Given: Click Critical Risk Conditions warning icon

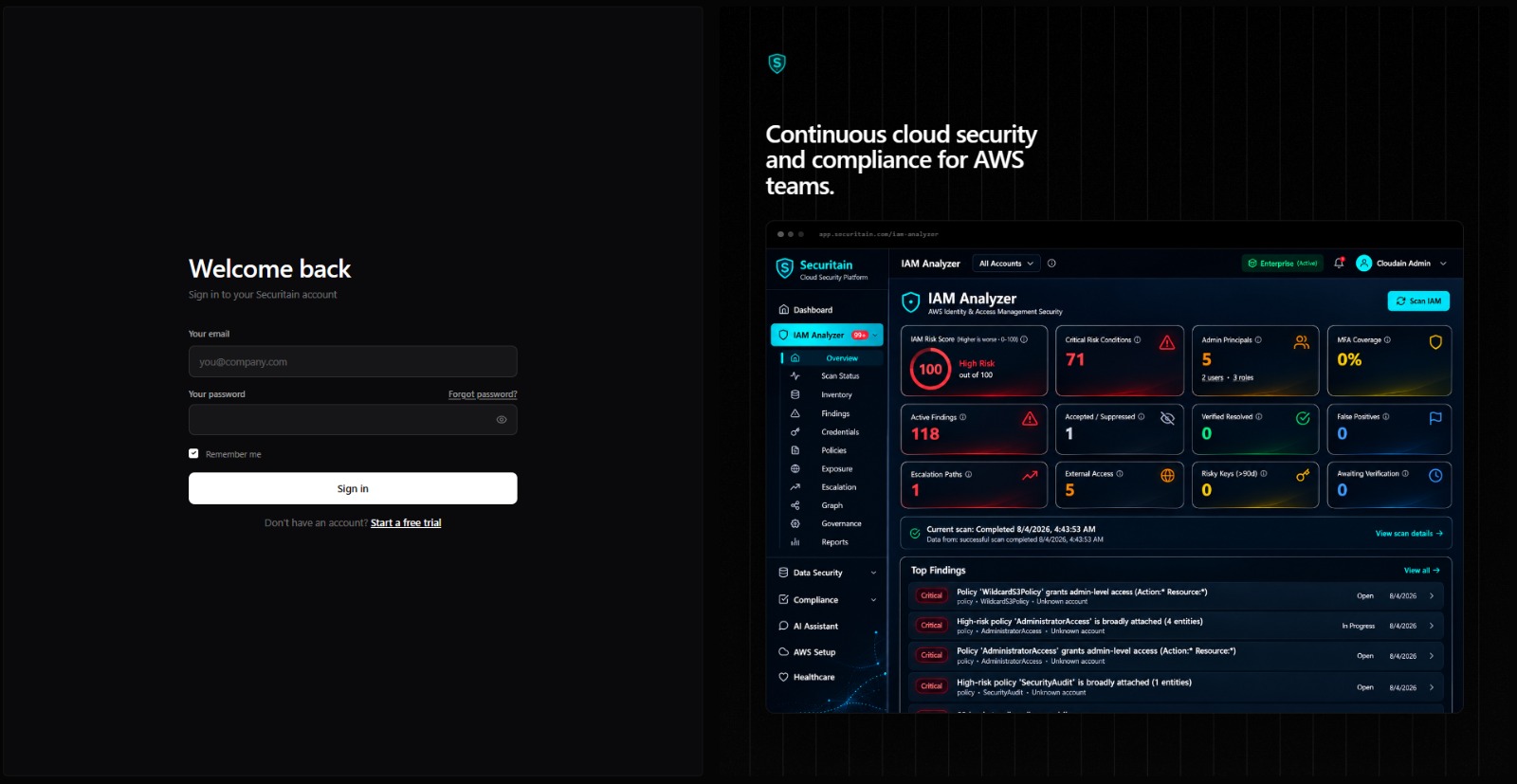Looking at the screenshot, I should (1167, 342).
